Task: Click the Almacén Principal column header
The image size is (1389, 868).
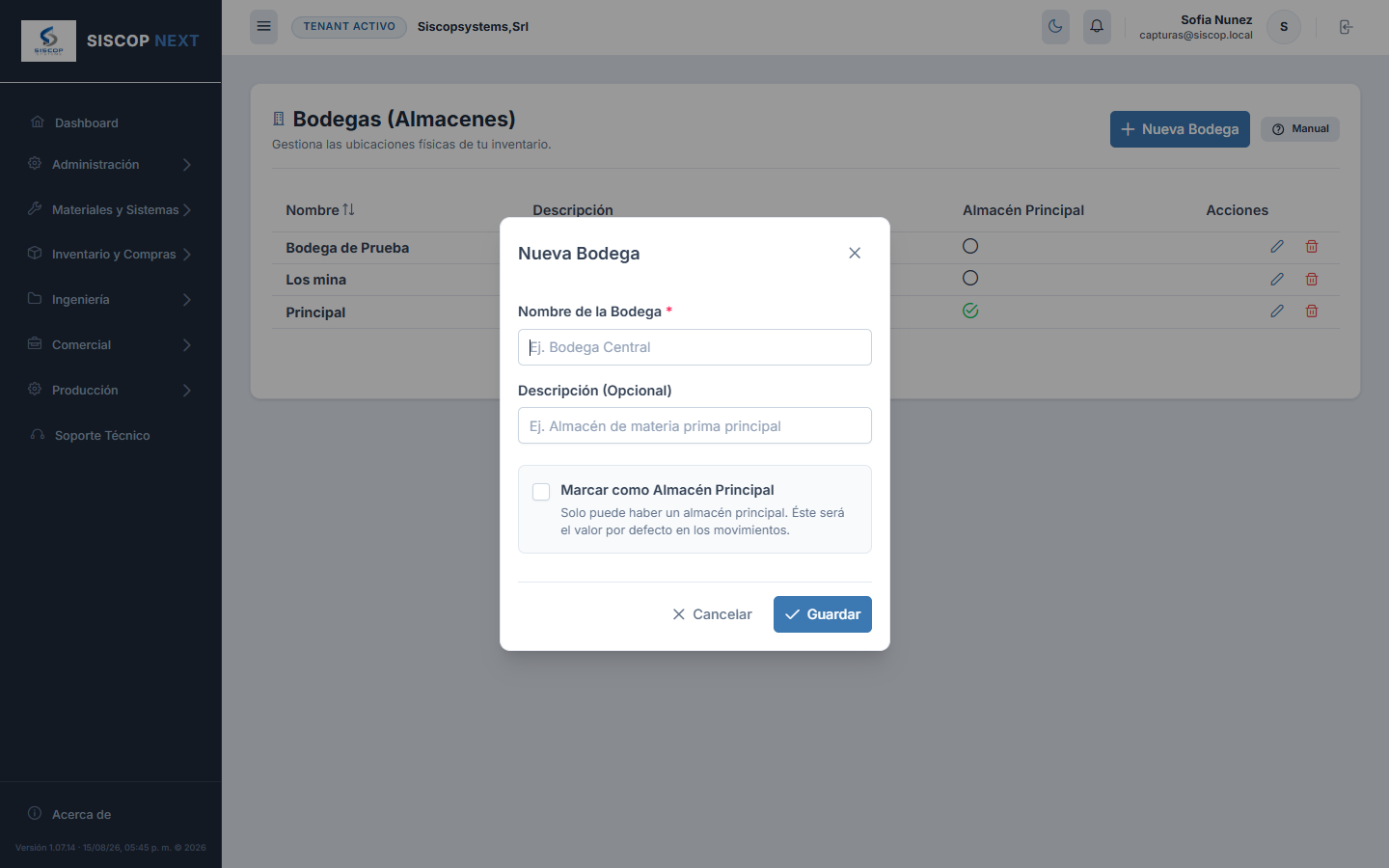Action: click(x=1023, y=210)
